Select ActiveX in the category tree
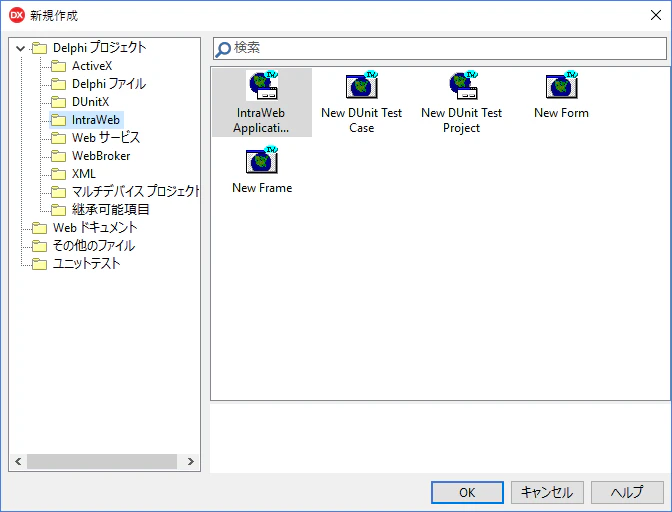 click(x=92, y=66)
